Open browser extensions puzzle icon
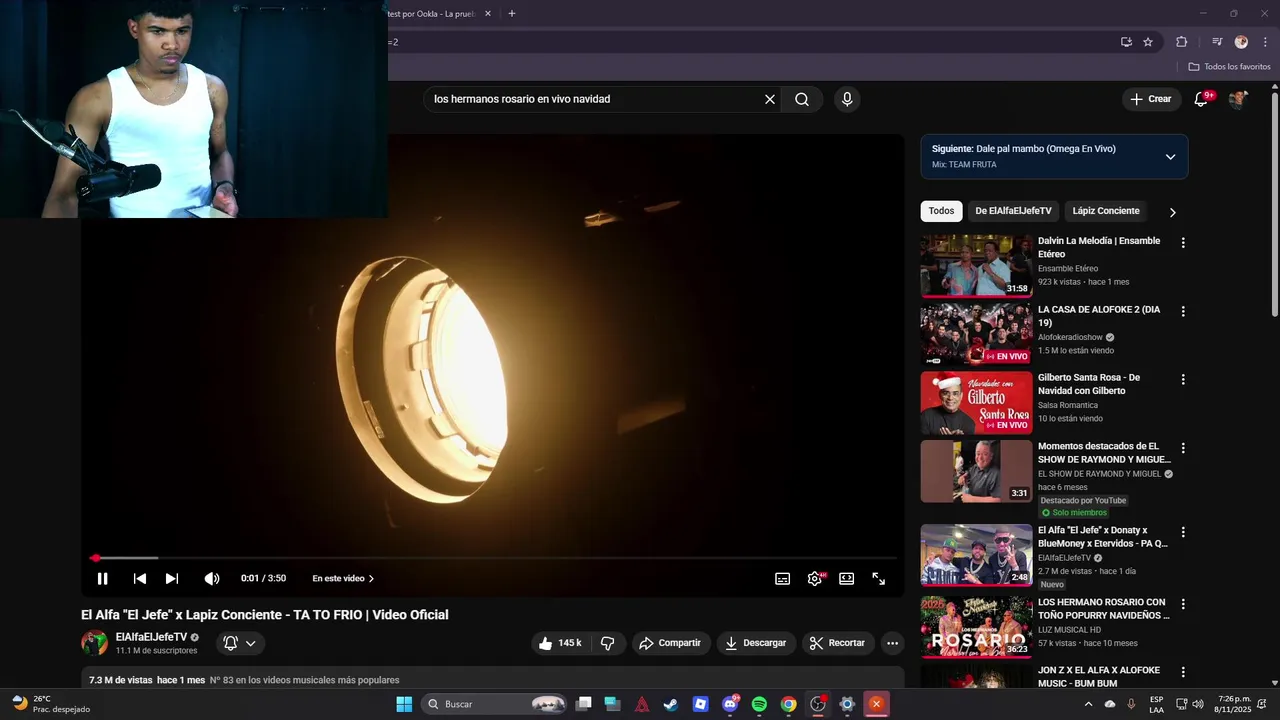 [1182, 42]
